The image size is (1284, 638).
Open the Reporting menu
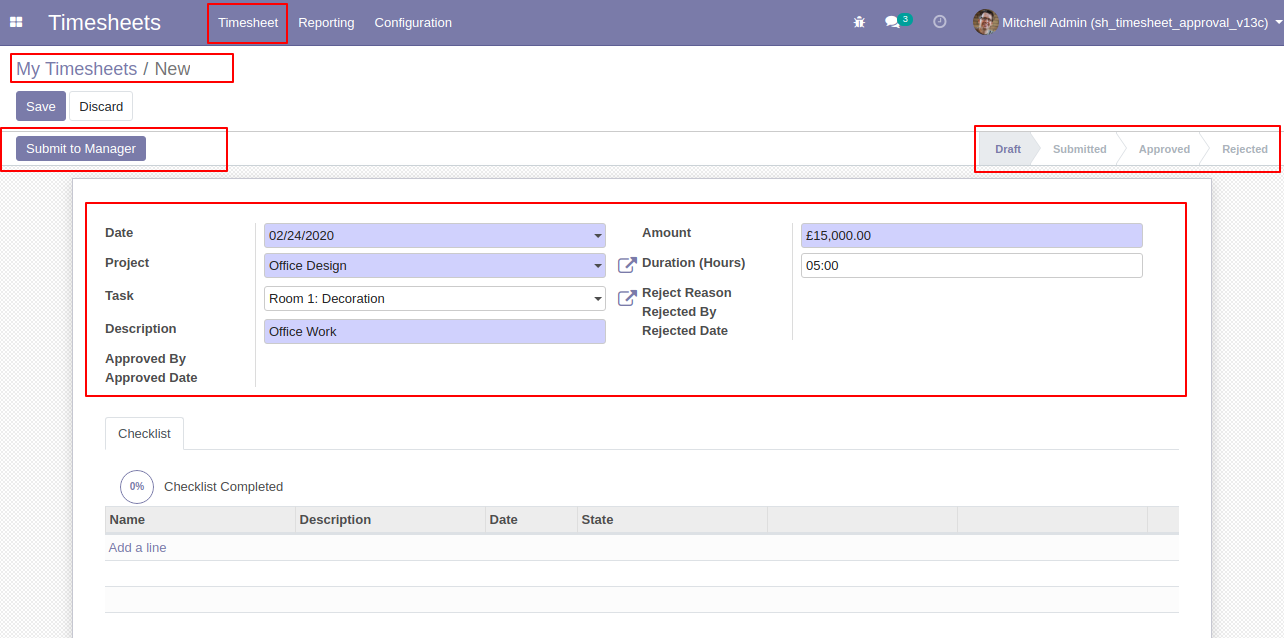point(326,22)
